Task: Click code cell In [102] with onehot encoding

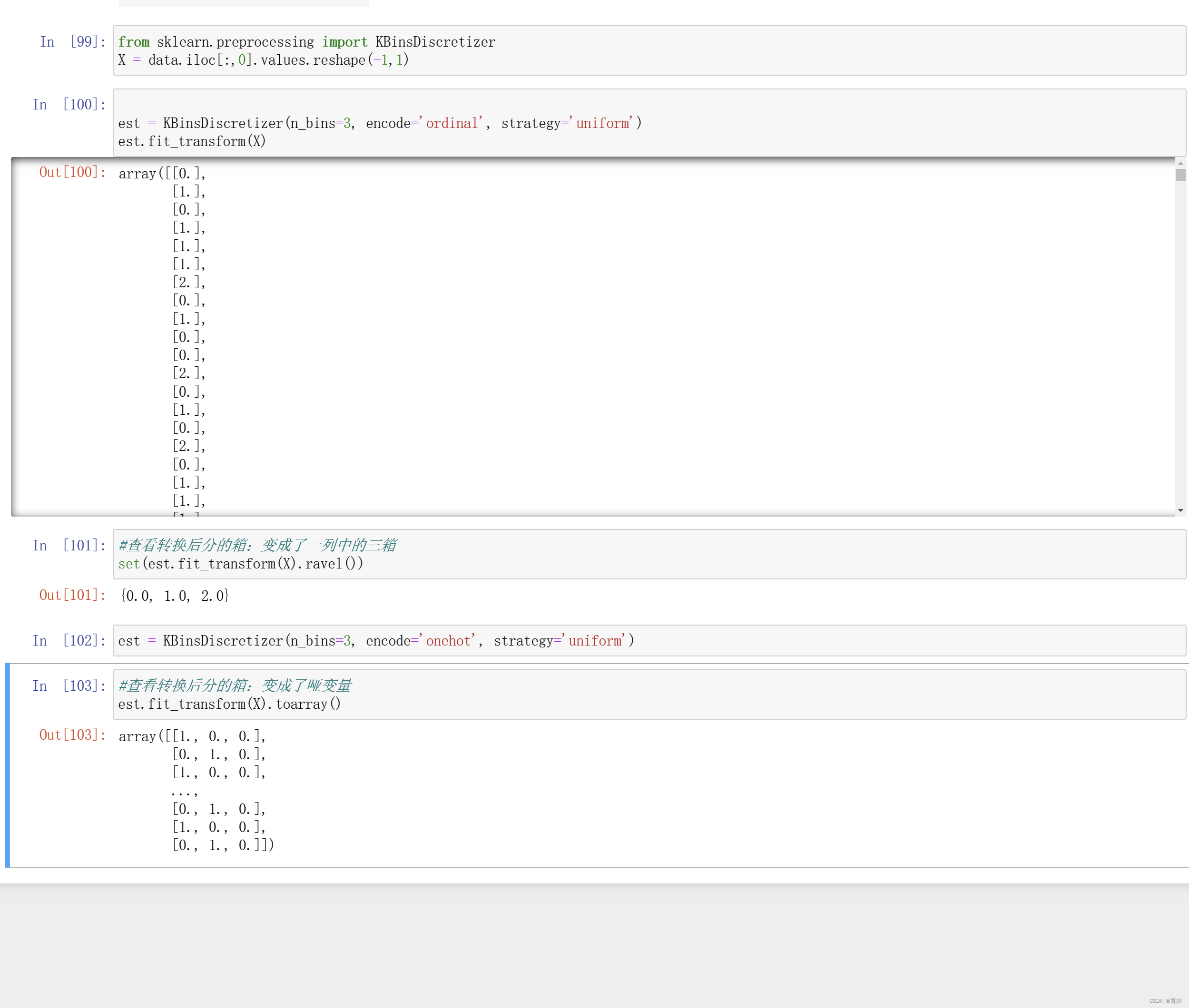Action: pos(649,641)
